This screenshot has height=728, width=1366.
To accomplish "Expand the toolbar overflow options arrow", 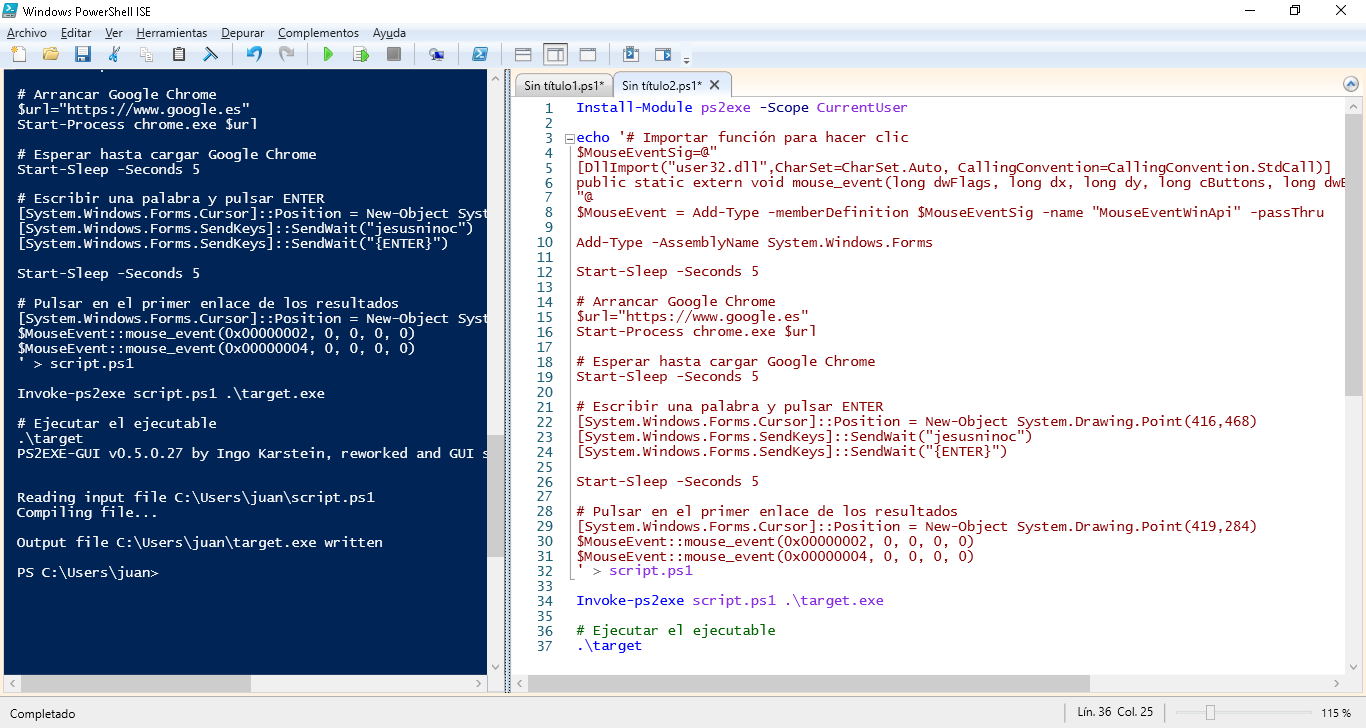I will 687,60.
